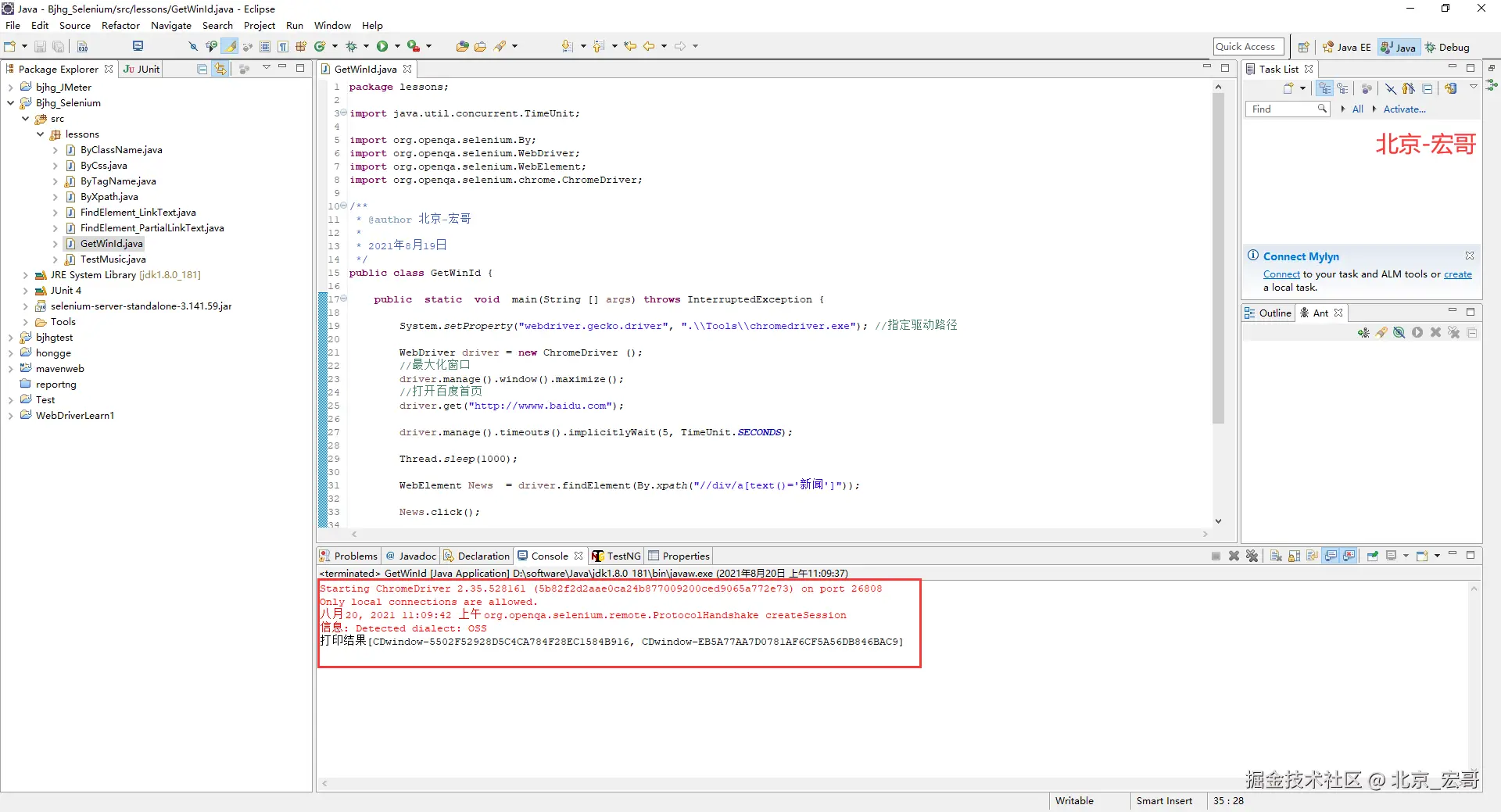Image resolution: width=1501 pixels, height=812 pixels.
Task: Toggle Link with Editor in Package Explorer
Action: [220, 70]
